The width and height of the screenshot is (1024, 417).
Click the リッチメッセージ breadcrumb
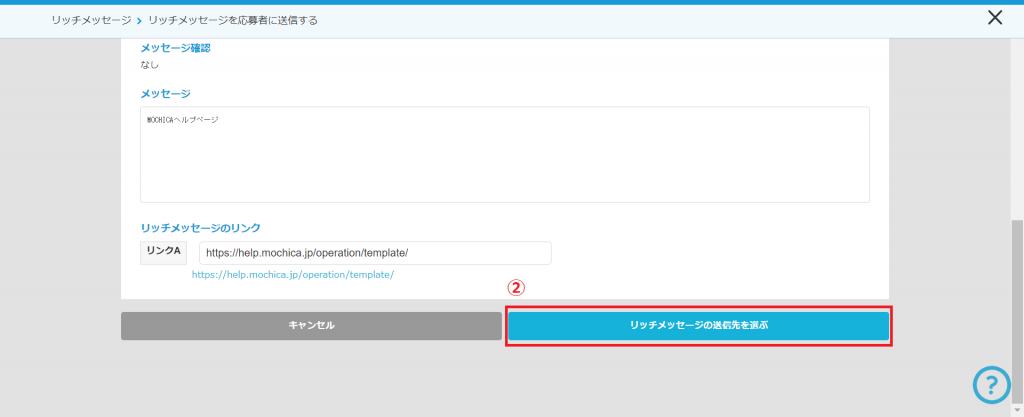click(91, 20)
